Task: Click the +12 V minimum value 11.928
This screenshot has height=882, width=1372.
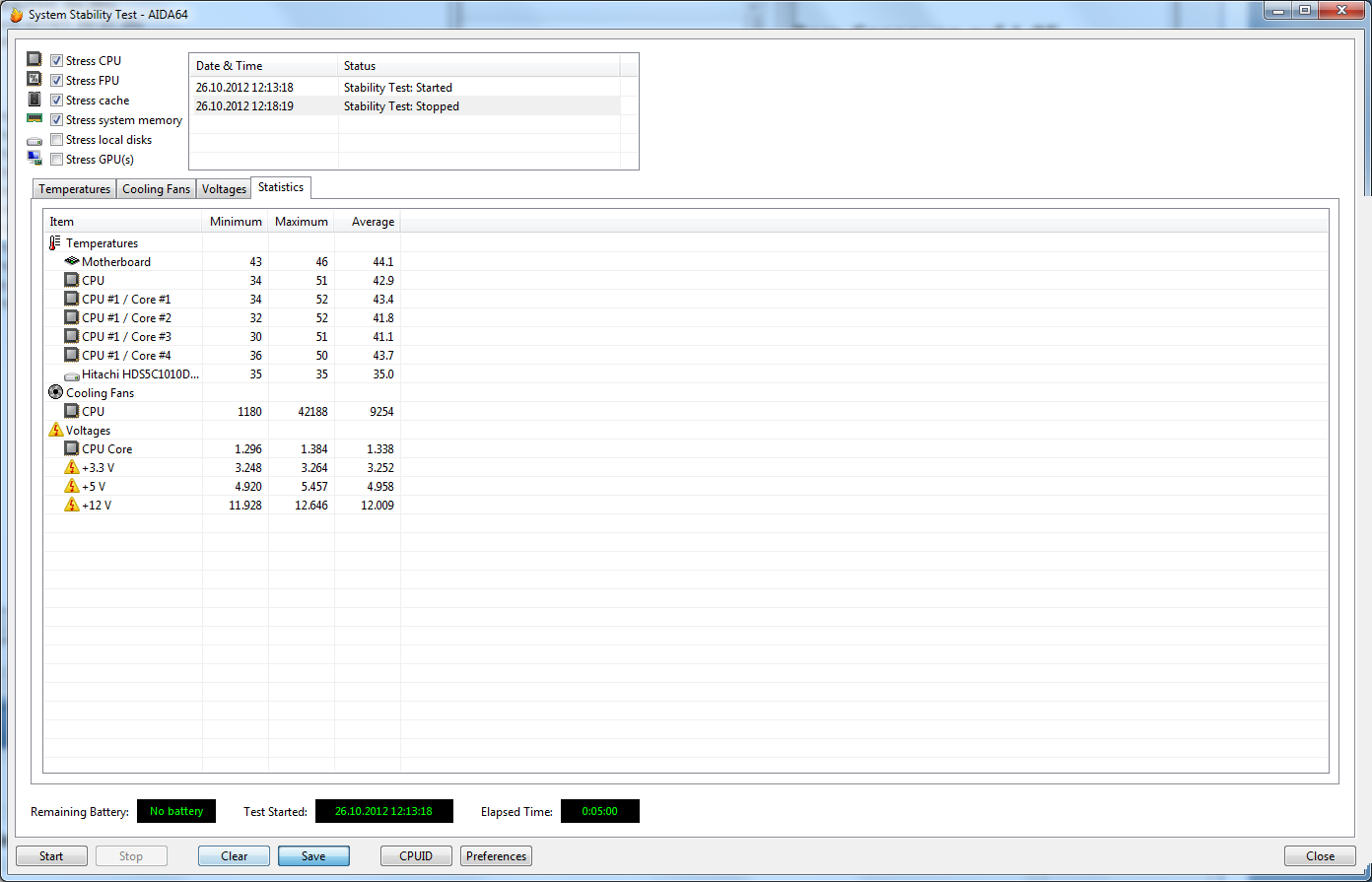Action: pos(244,506)
